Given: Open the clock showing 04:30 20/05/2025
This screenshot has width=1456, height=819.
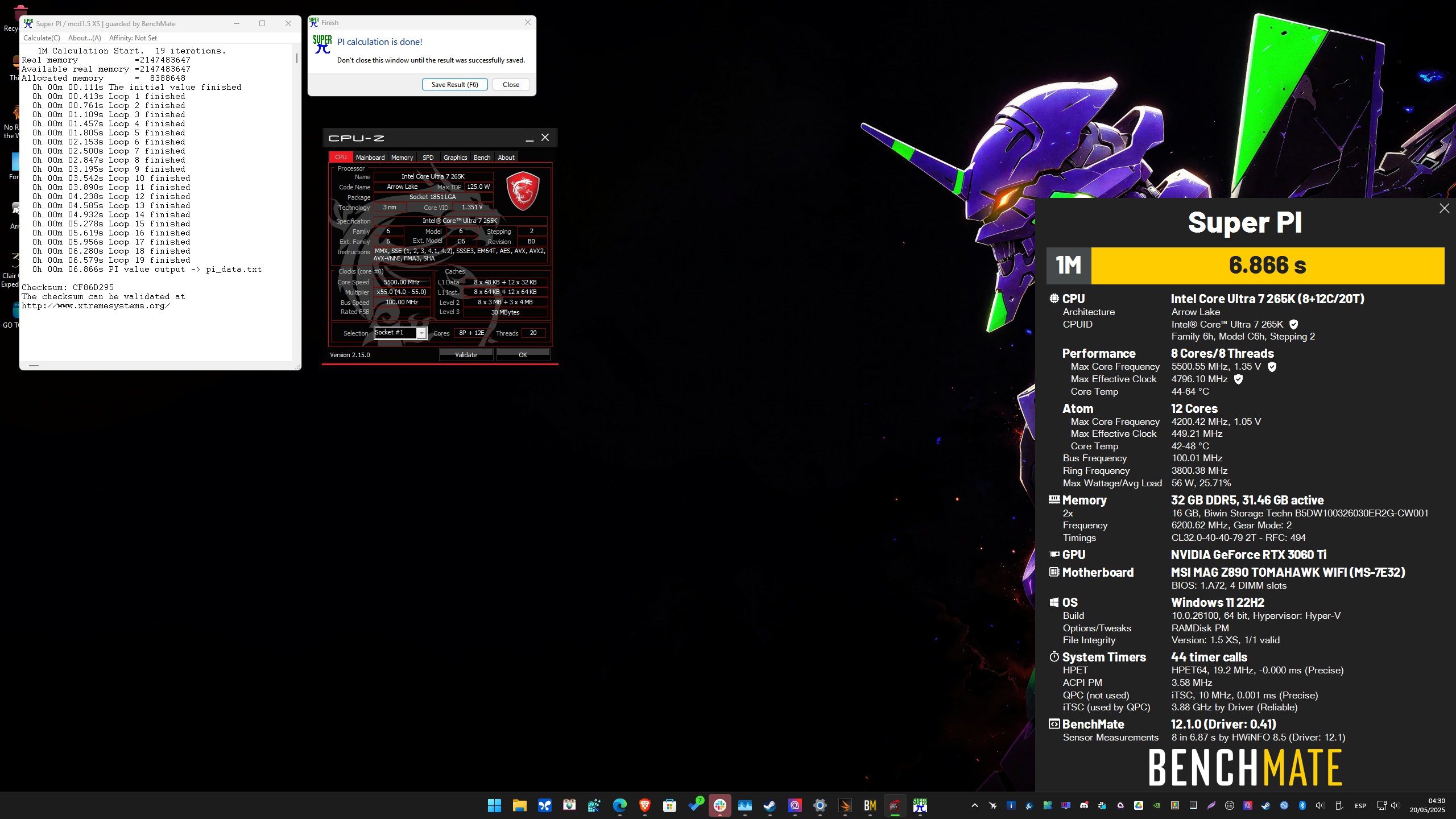Looking at the screenshot, I should point(1428,805).
